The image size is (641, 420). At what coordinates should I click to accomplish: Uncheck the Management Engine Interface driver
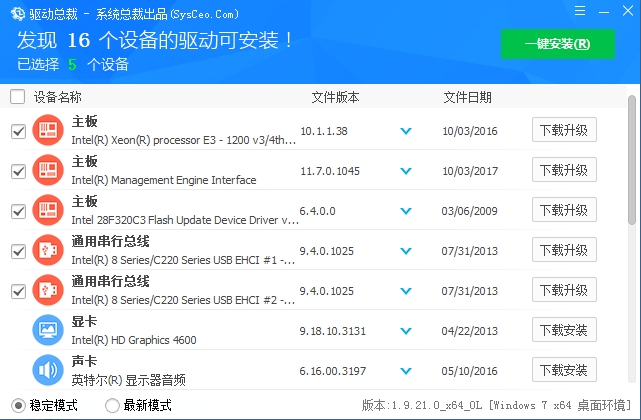pos(18,171)
